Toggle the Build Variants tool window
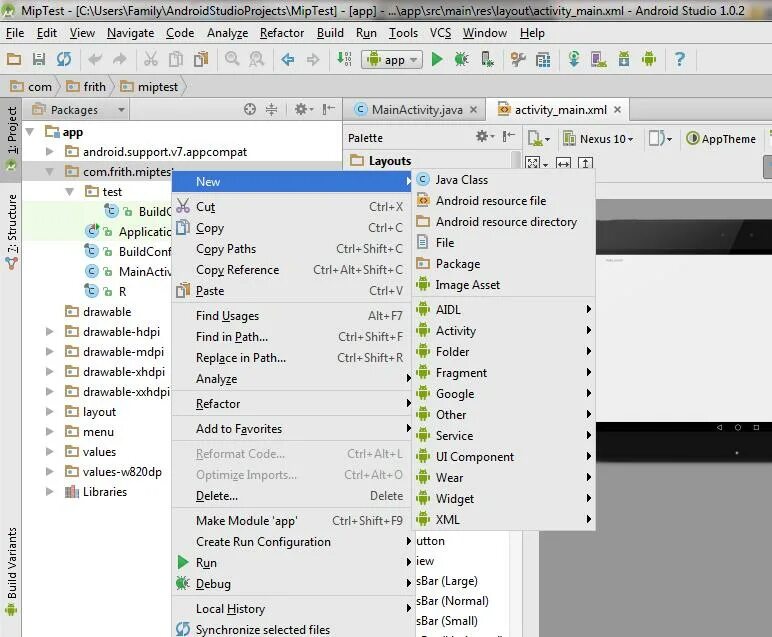This screenshot has width=772, height=637. pos(11,571)
